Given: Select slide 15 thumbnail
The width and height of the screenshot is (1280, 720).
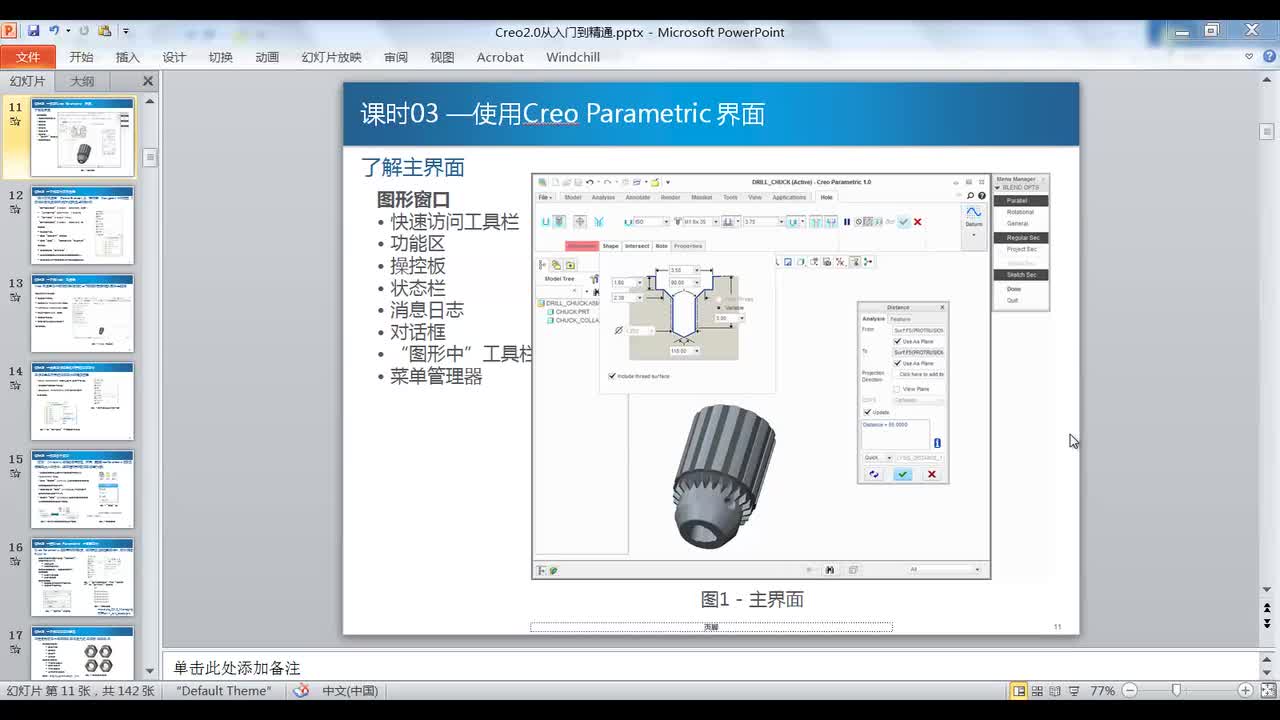Looking at the screenshot, I should (x=82, y=489).
